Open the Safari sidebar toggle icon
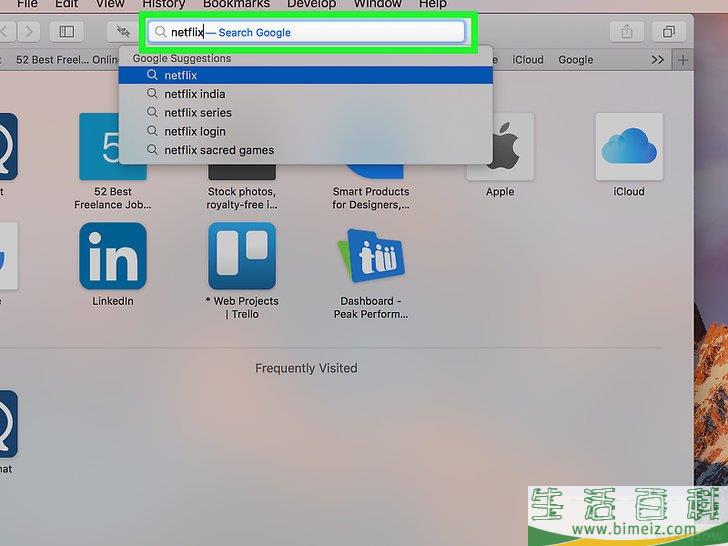The width and height of the screenshot is (728, 546). (x=67, y=32)
